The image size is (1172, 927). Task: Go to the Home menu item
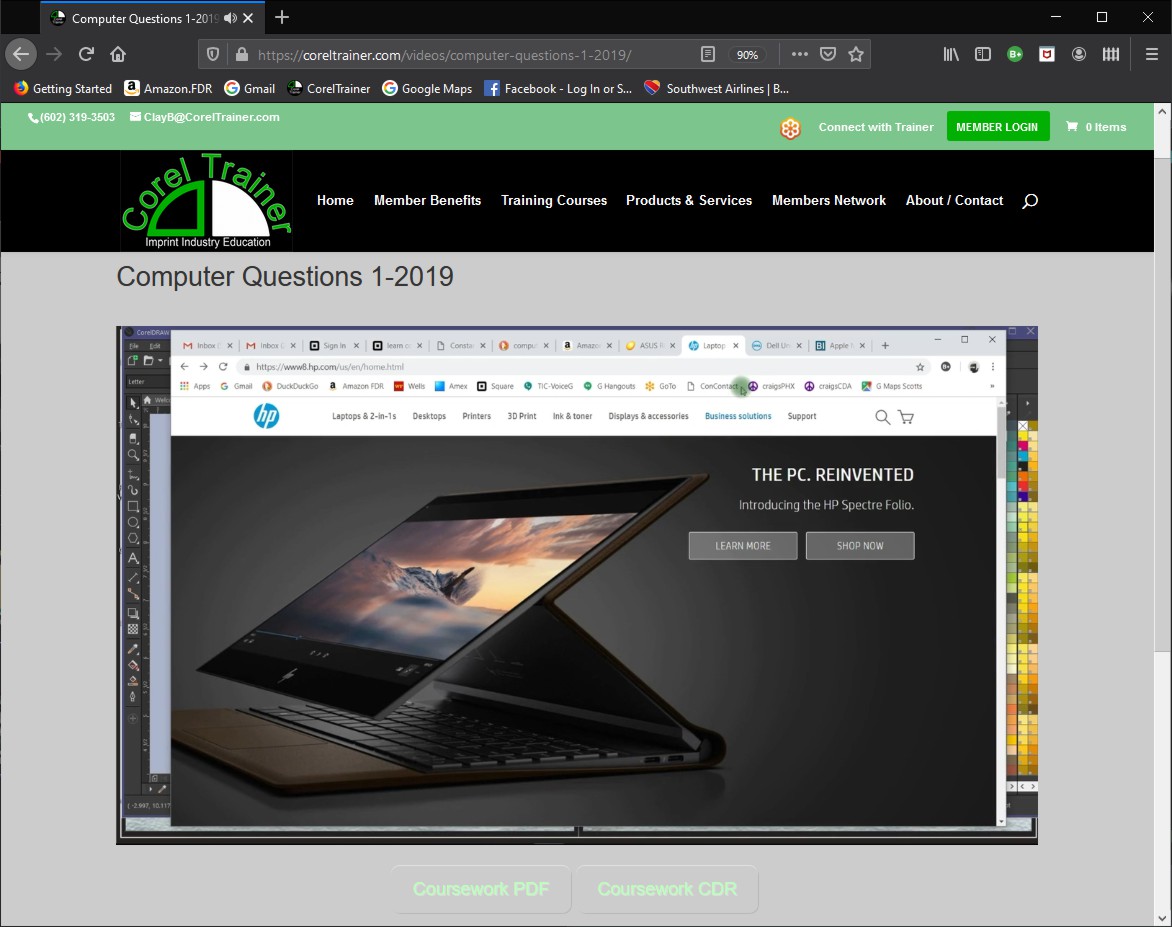335,200
